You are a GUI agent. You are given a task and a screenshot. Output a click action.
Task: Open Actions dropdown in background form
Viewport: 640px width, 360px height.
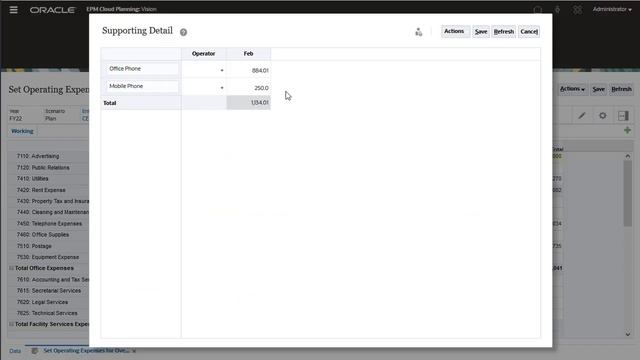click(x=572, y=89)
